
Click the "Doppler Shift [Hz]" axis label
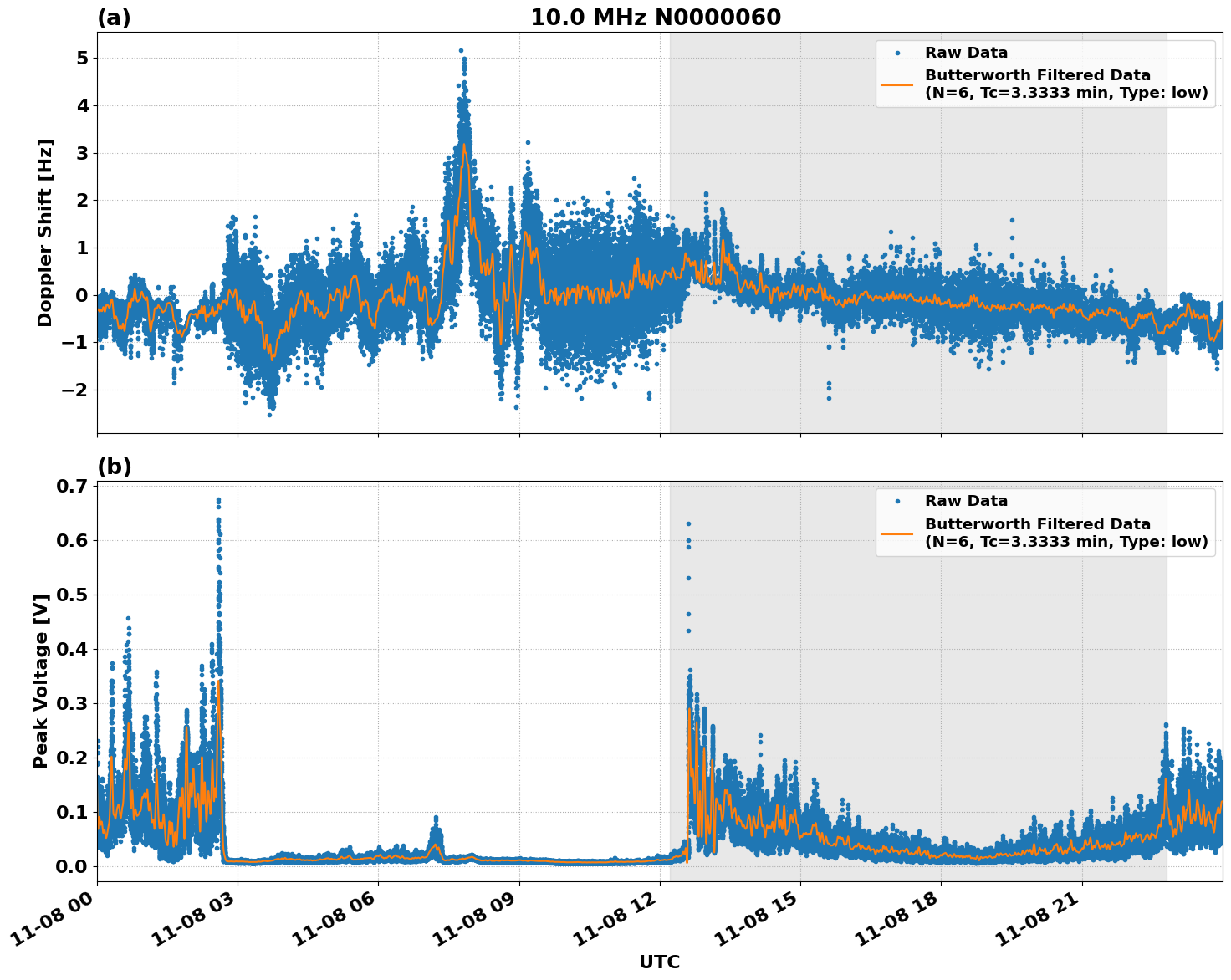tap(48, 227)
